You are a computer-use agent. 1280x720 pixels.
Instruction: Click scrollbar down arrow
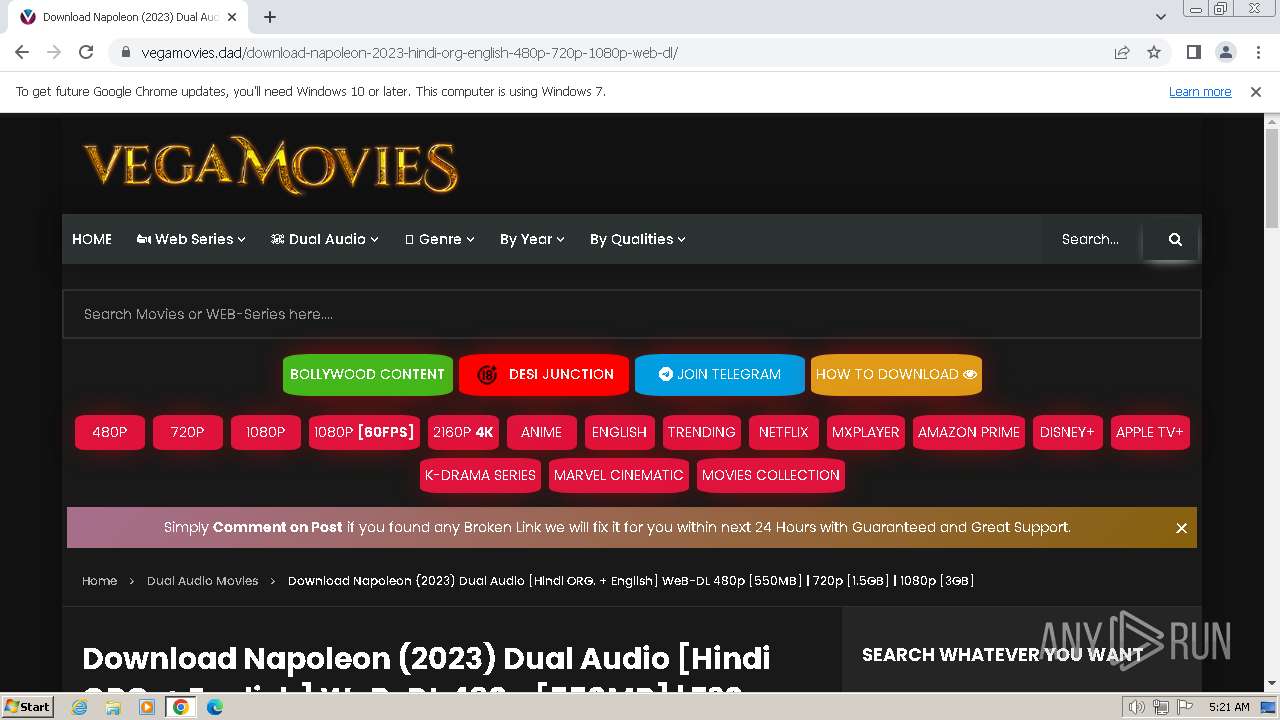point(1272,683)
